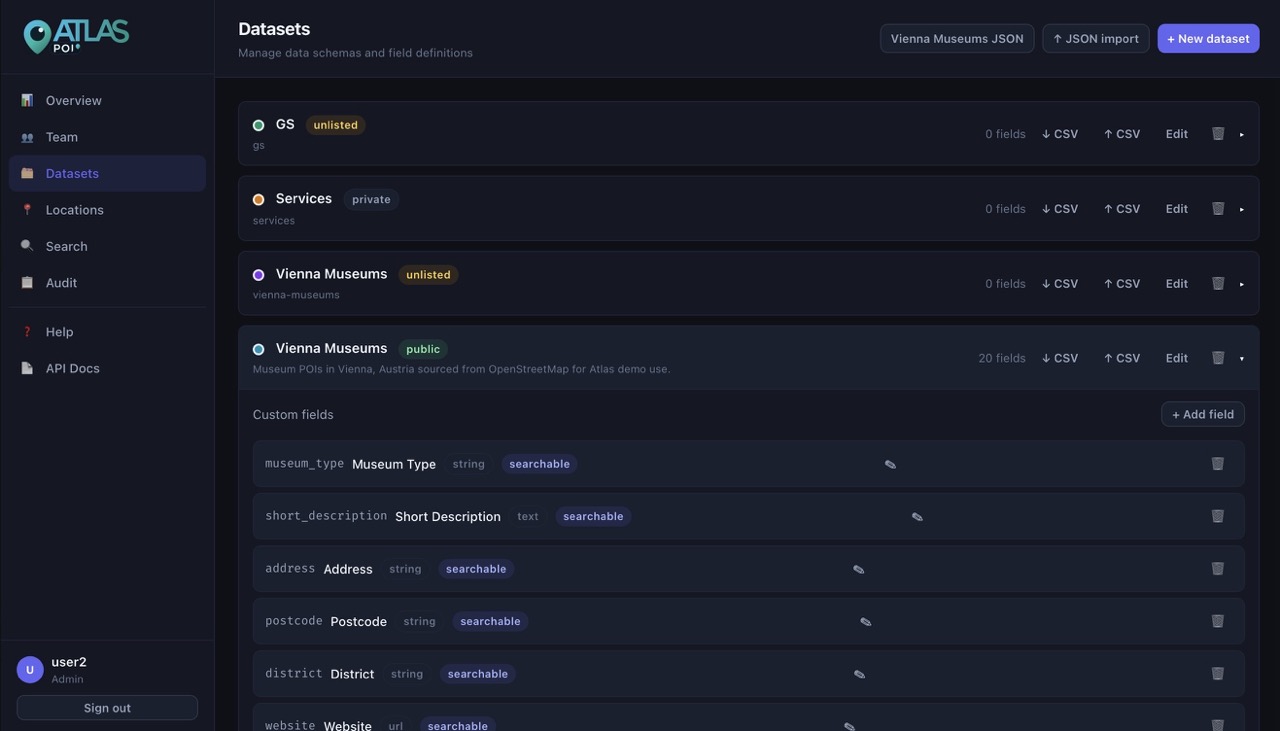Click the Vienna Museums JSON button
Viewport: 1280px width, 731px height.
[957, 39]
